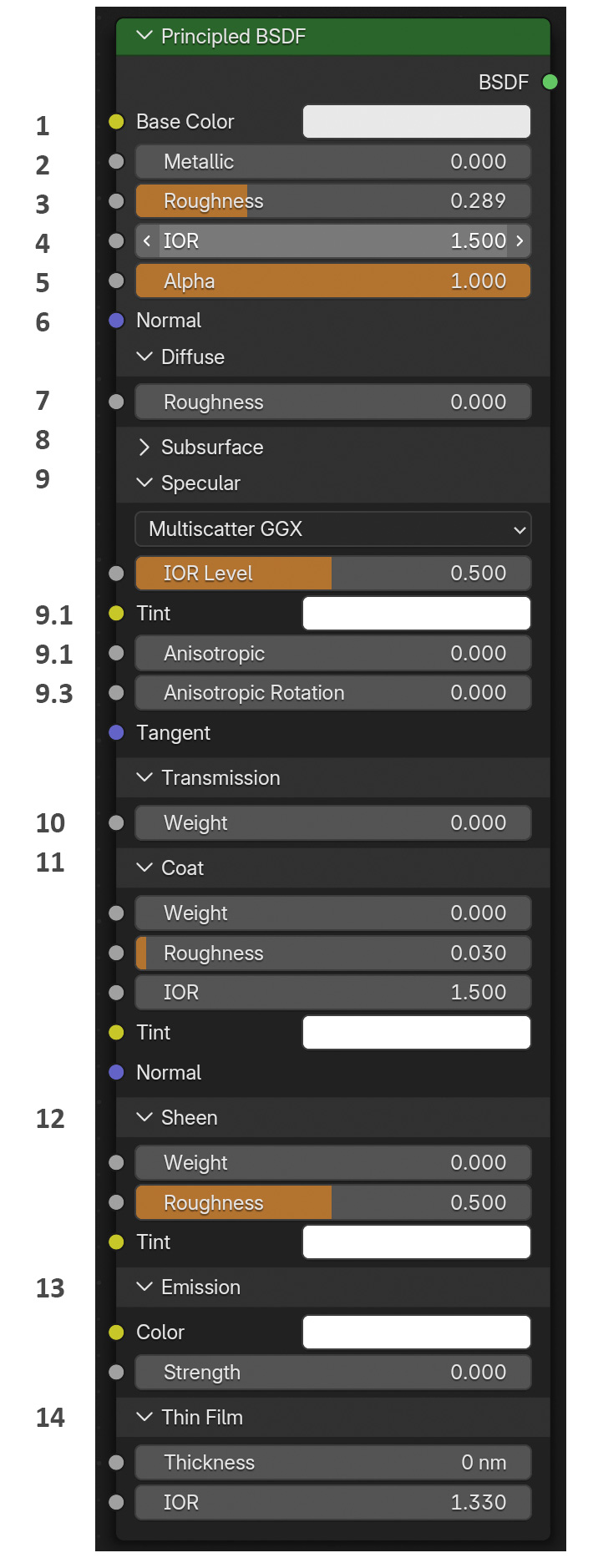Screen dimensions: 593x1568
Task: Click the Metallic input socket
Action: [x=117, y=162]
